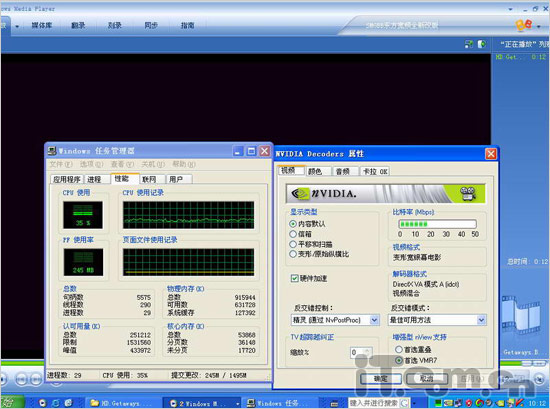Click the previous track button in Media Player
The height and width of the screenshot is (409, 550).
pyautogui.click(x=21, y=379)
